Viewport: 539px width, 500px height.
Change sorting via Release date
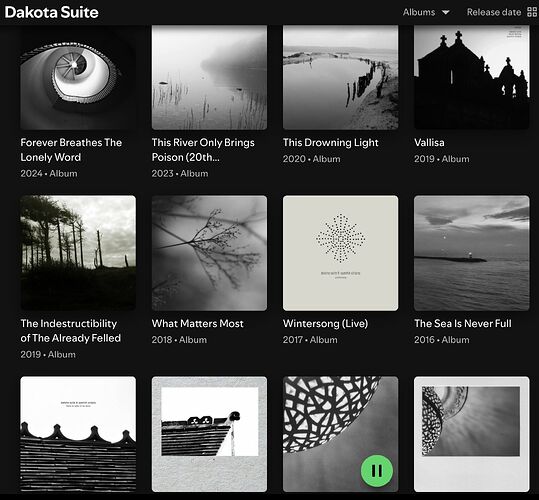(x=494, y=12)
